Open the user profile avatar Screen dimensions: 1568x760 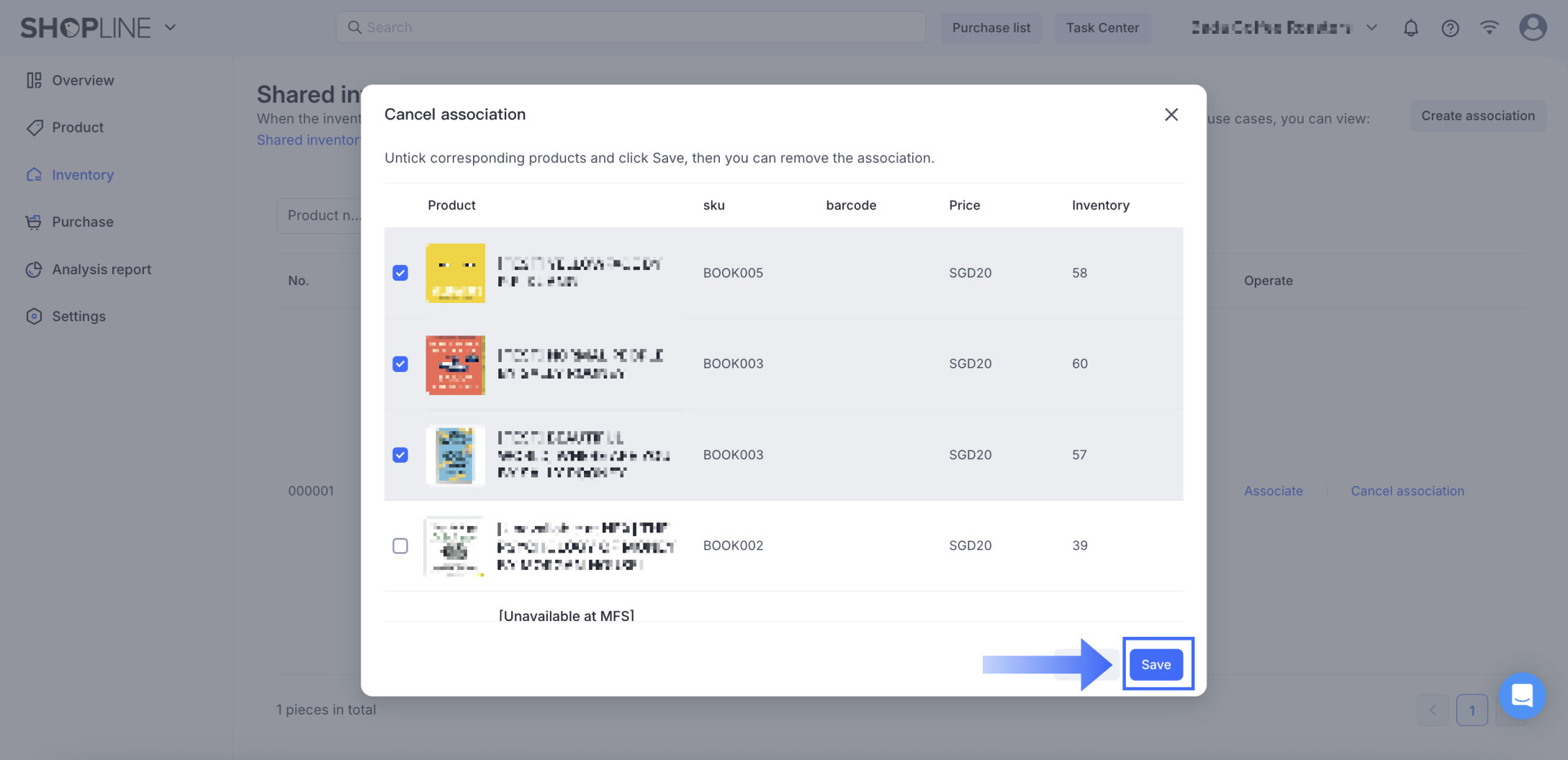1533,27
